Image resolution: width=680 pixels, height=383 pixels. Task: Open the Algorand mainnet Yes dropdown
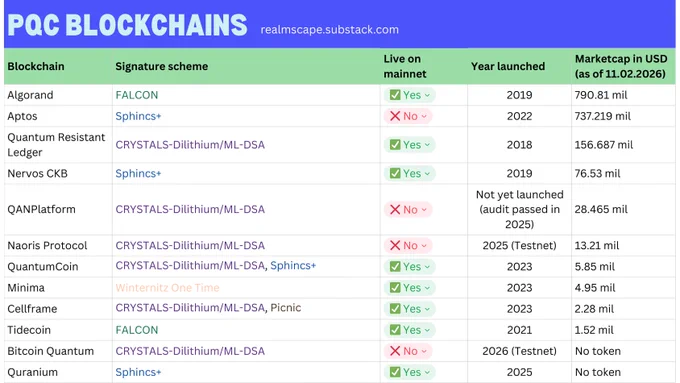409,95
